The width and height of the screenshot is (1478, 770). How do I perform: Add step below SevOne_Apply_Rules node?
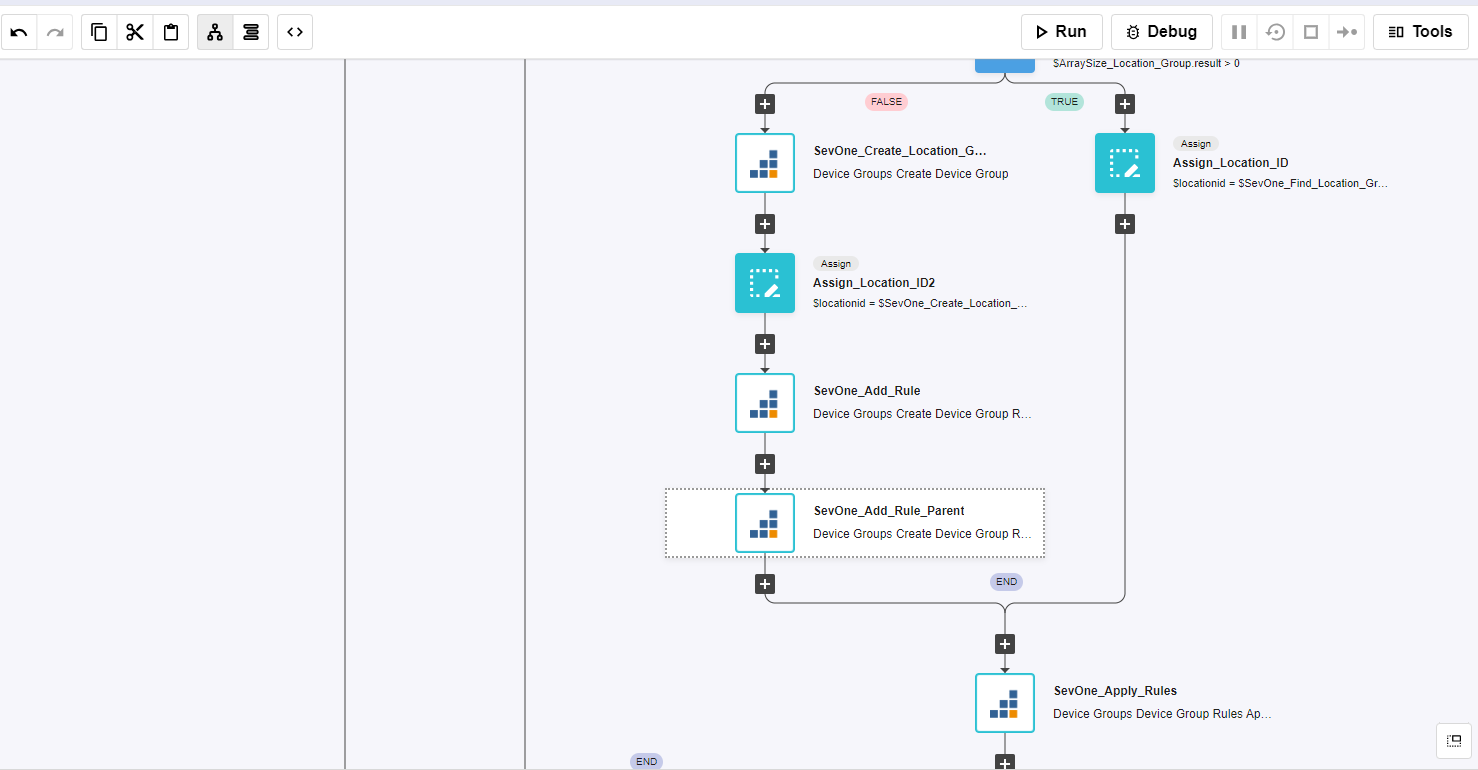1005,763
